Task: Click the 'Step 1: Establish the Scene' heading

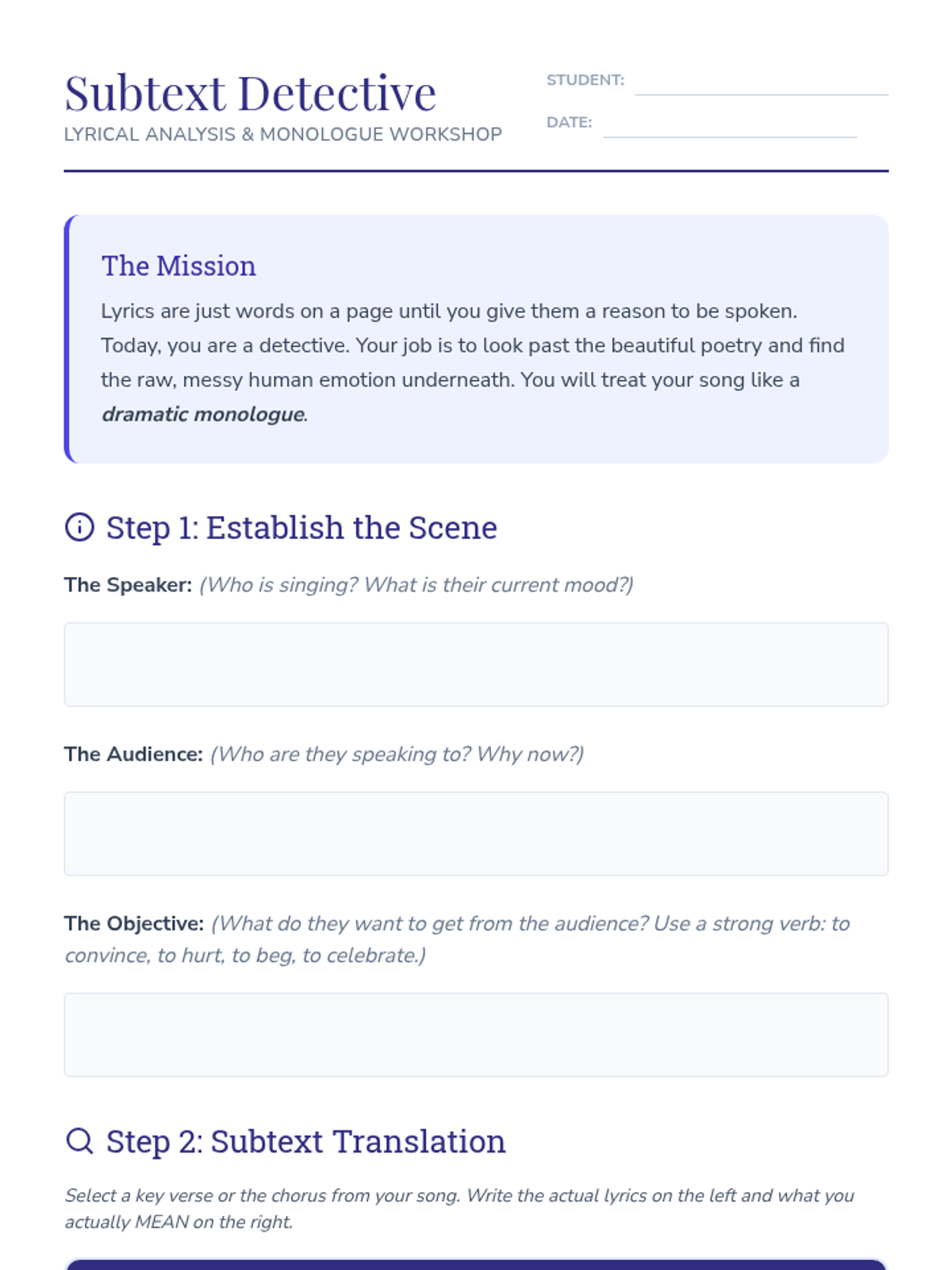Action: 301,528
